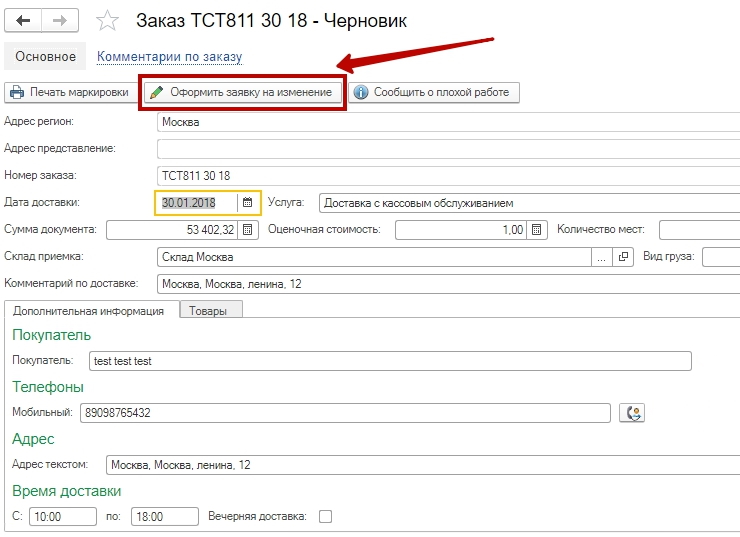Image resolution: width=740 pixels, height=537 pixels.
Task: Click Сообщить о плохой работе button
Action: pos(433,92)
